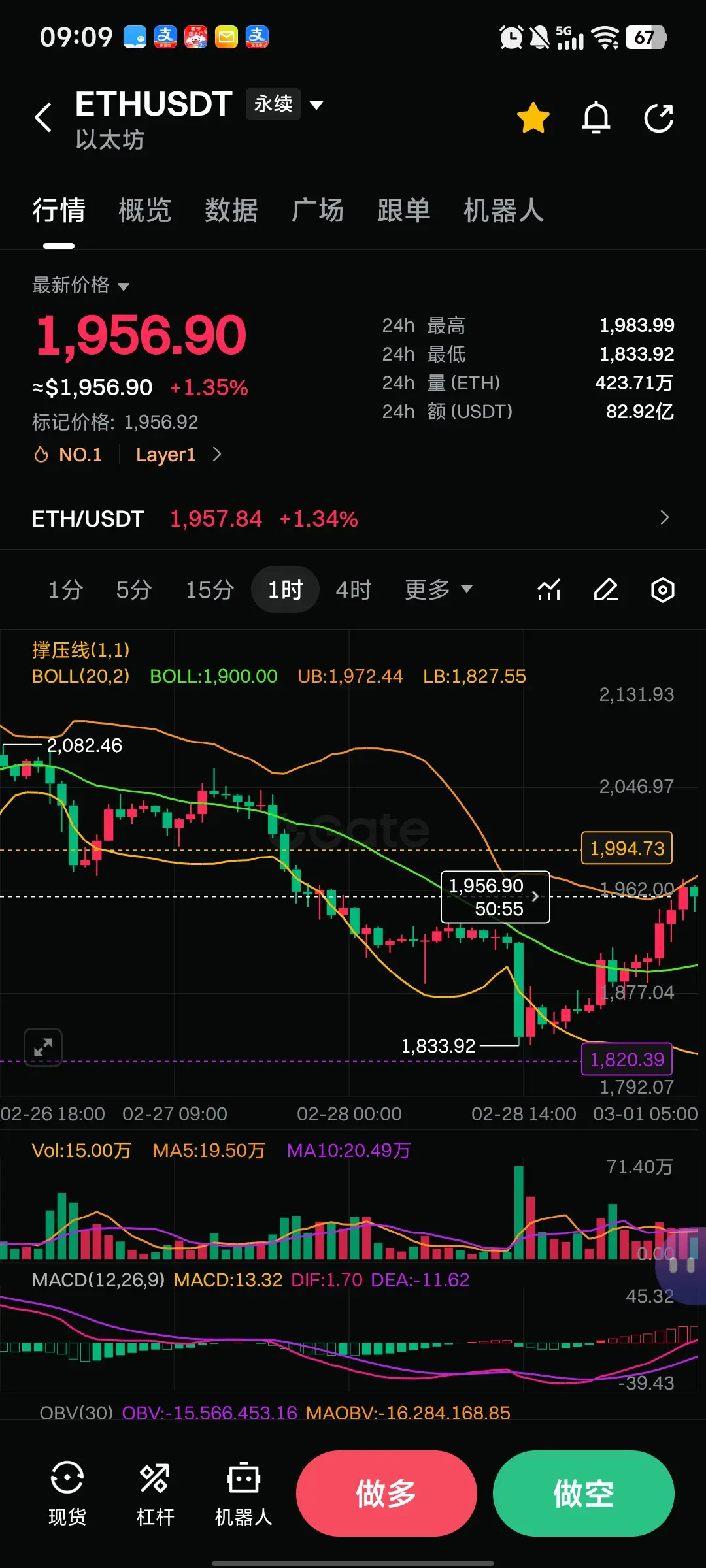Open chart settings hexagon icon

663,589
